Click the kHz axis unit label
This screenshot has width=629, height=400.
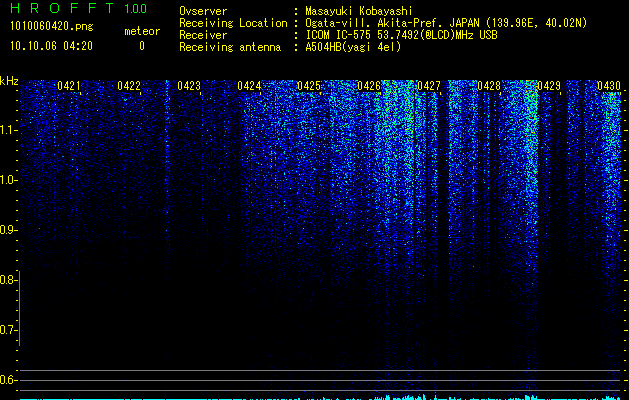pos(9,81)
